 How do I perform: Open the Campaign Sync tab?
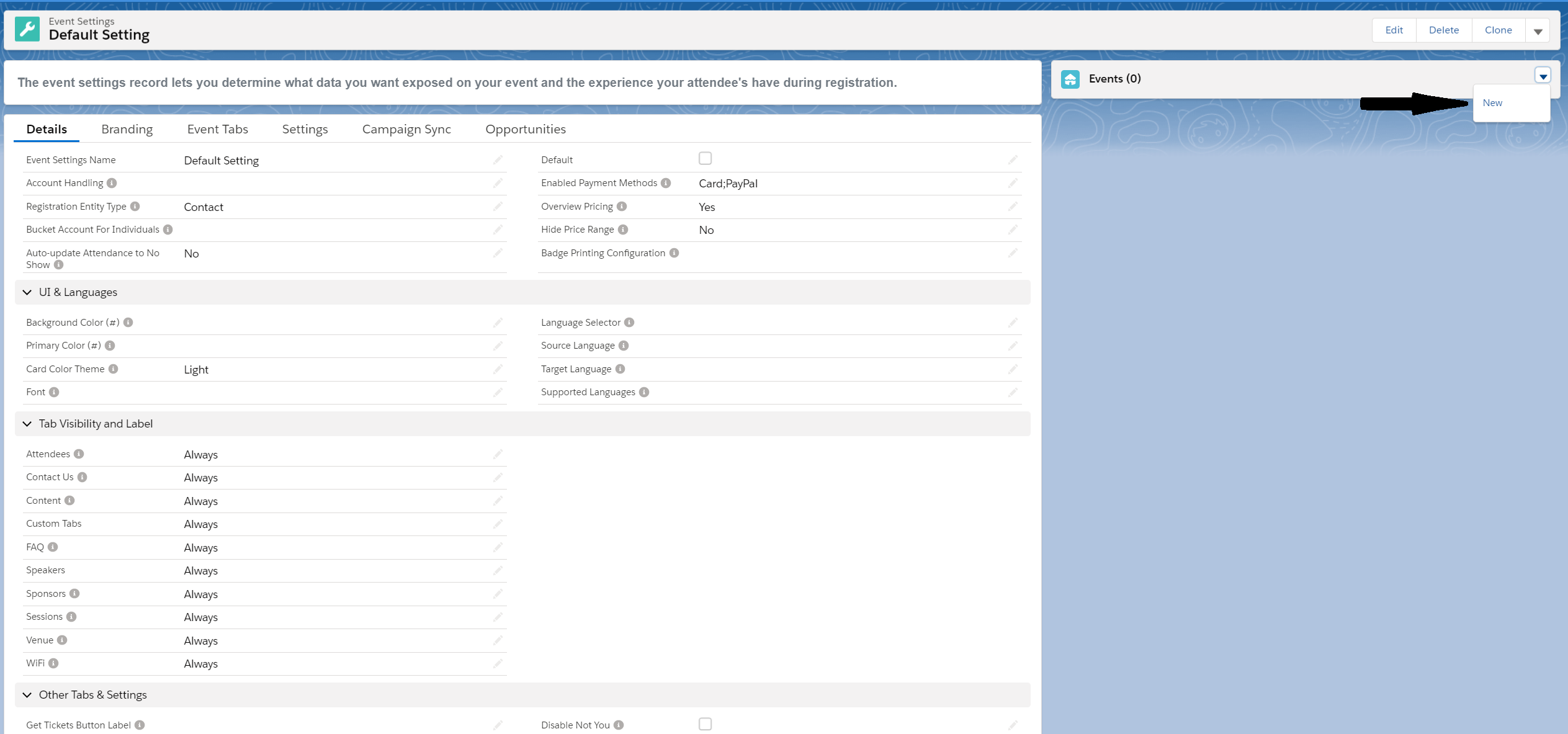click(x=406, y=129)
